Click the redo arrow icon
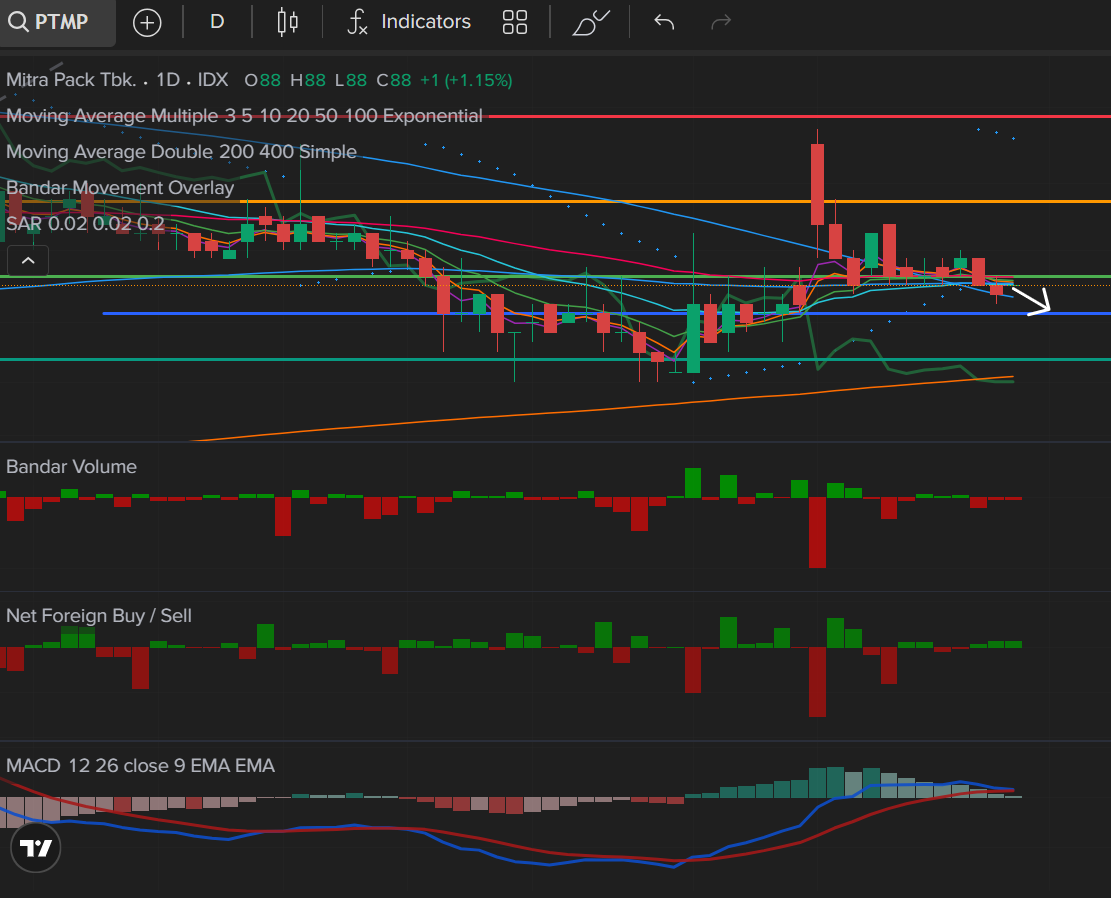Image resolution: width=1111 pixels, height=898 pixels. pyautogui.click(x=720, y=22)
